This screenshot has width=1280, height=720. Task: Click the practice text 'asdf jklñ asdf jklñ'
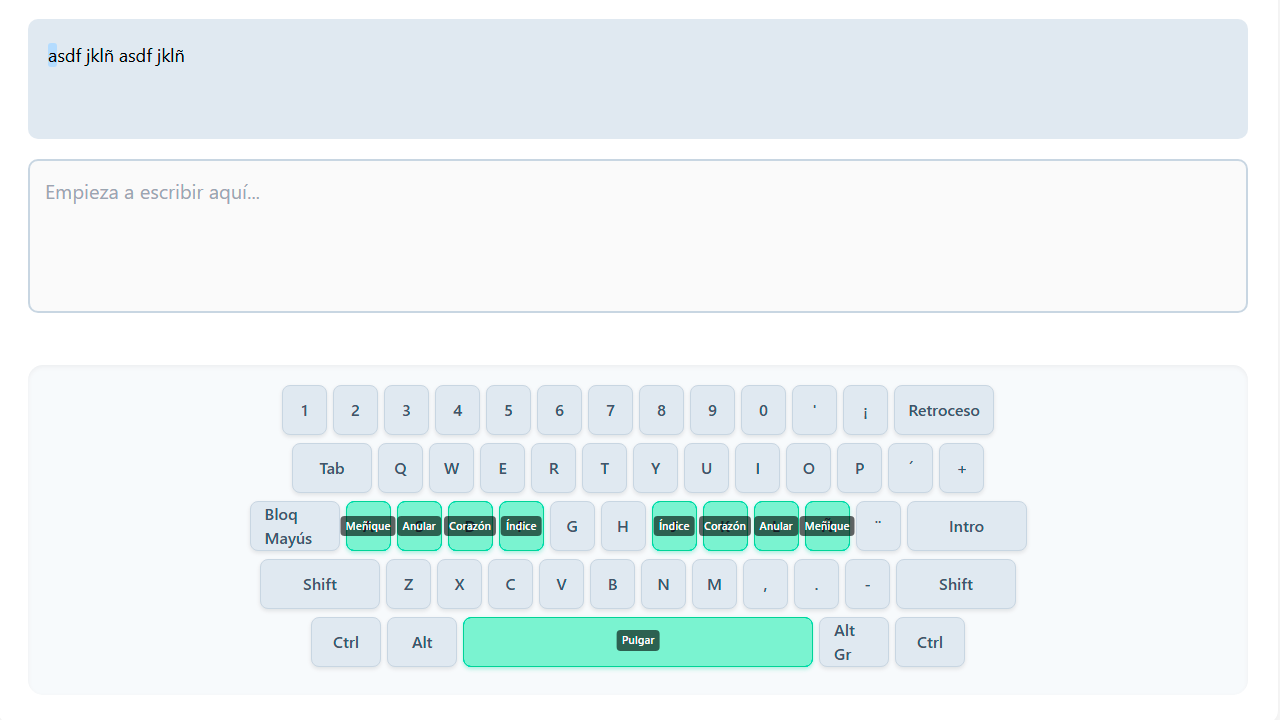(x=116, y=56)
